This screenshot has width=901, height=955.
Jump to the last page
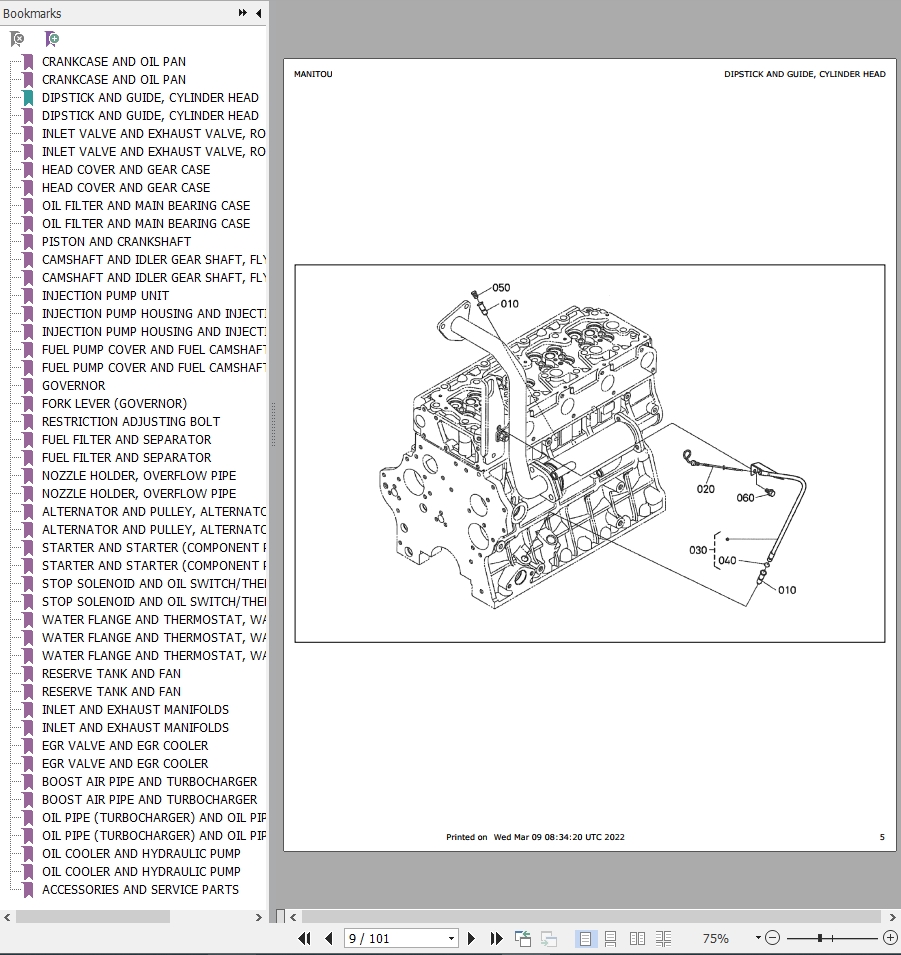click(x=496, y=938)
